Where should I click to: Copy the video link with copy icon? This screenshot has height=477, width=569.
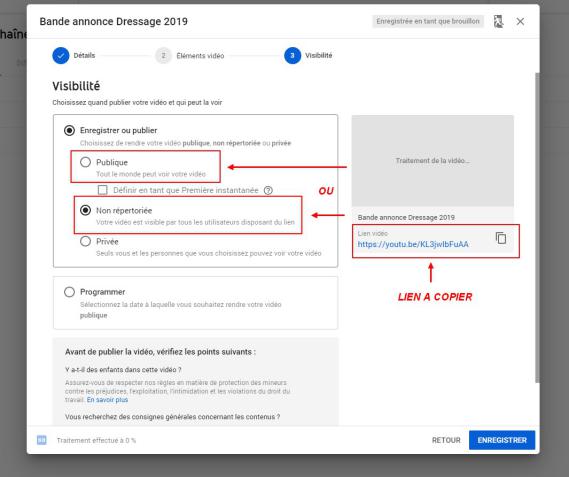click(x=501, y=238)
